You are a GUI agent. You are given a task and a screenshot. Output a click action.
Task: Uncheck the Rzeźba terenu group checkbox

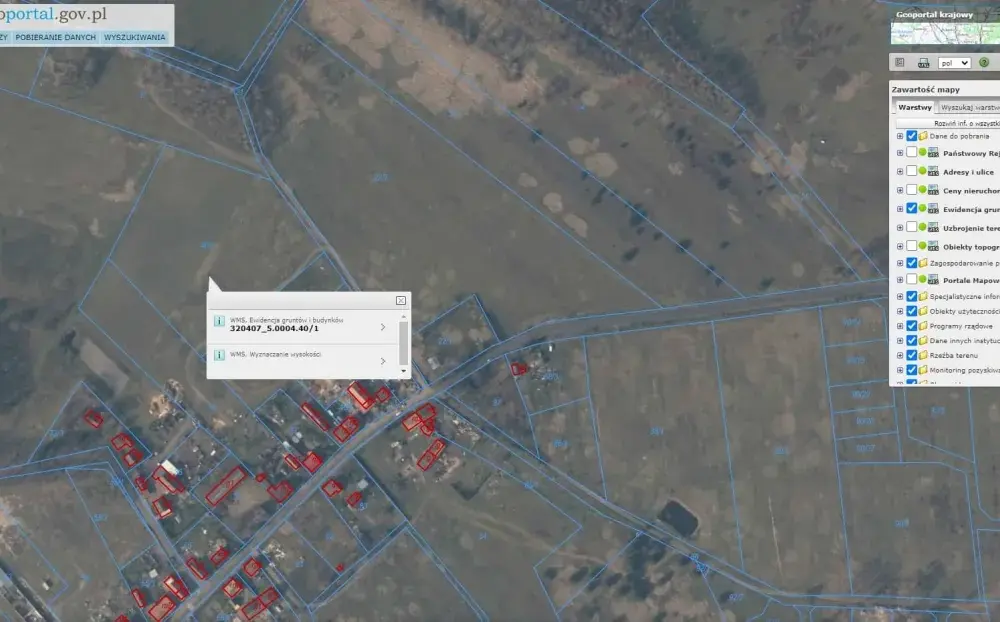[x=911, y=355]
